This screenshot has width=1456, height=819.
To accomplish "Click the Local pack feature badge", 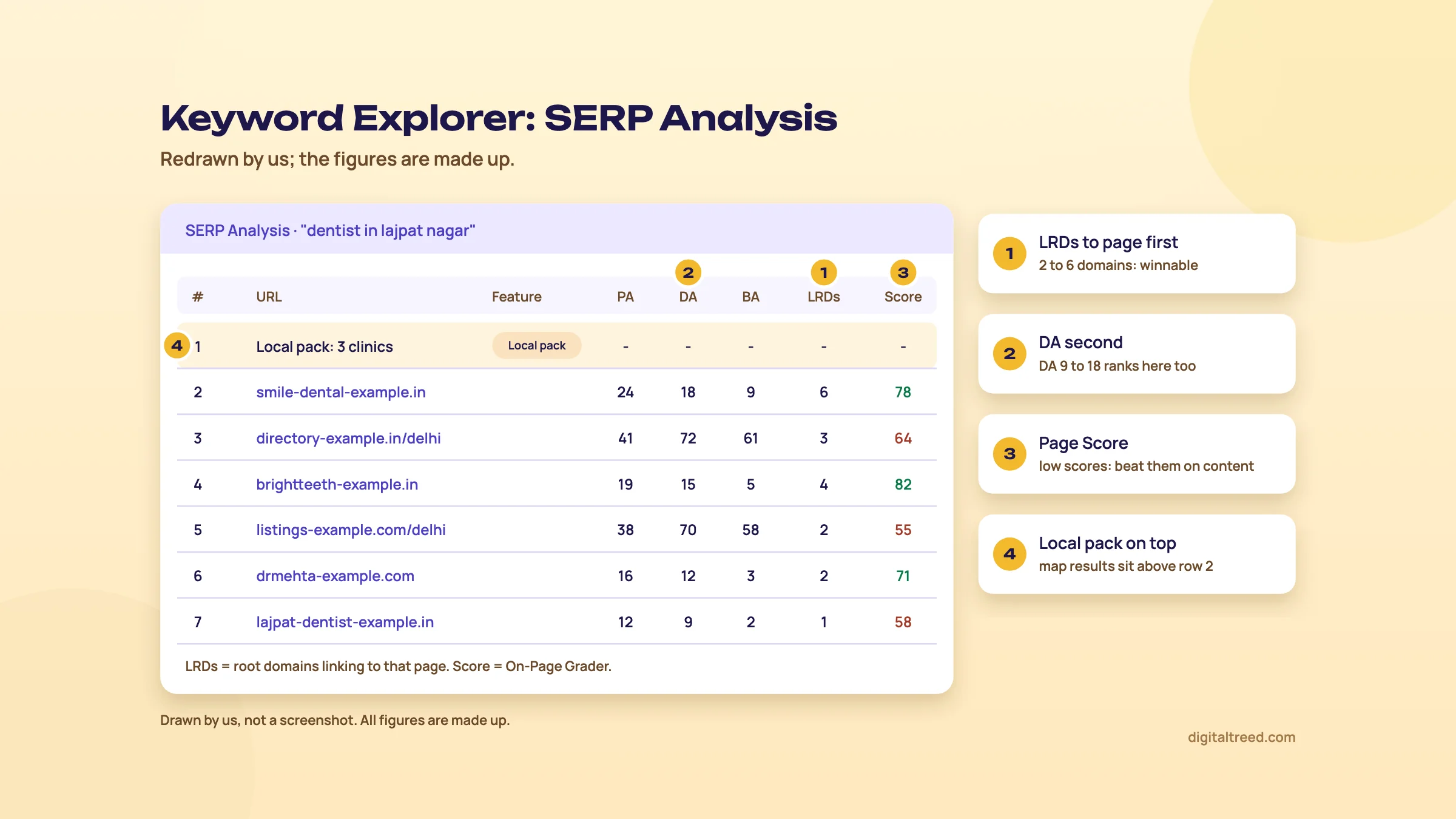I will pos(536,345).
